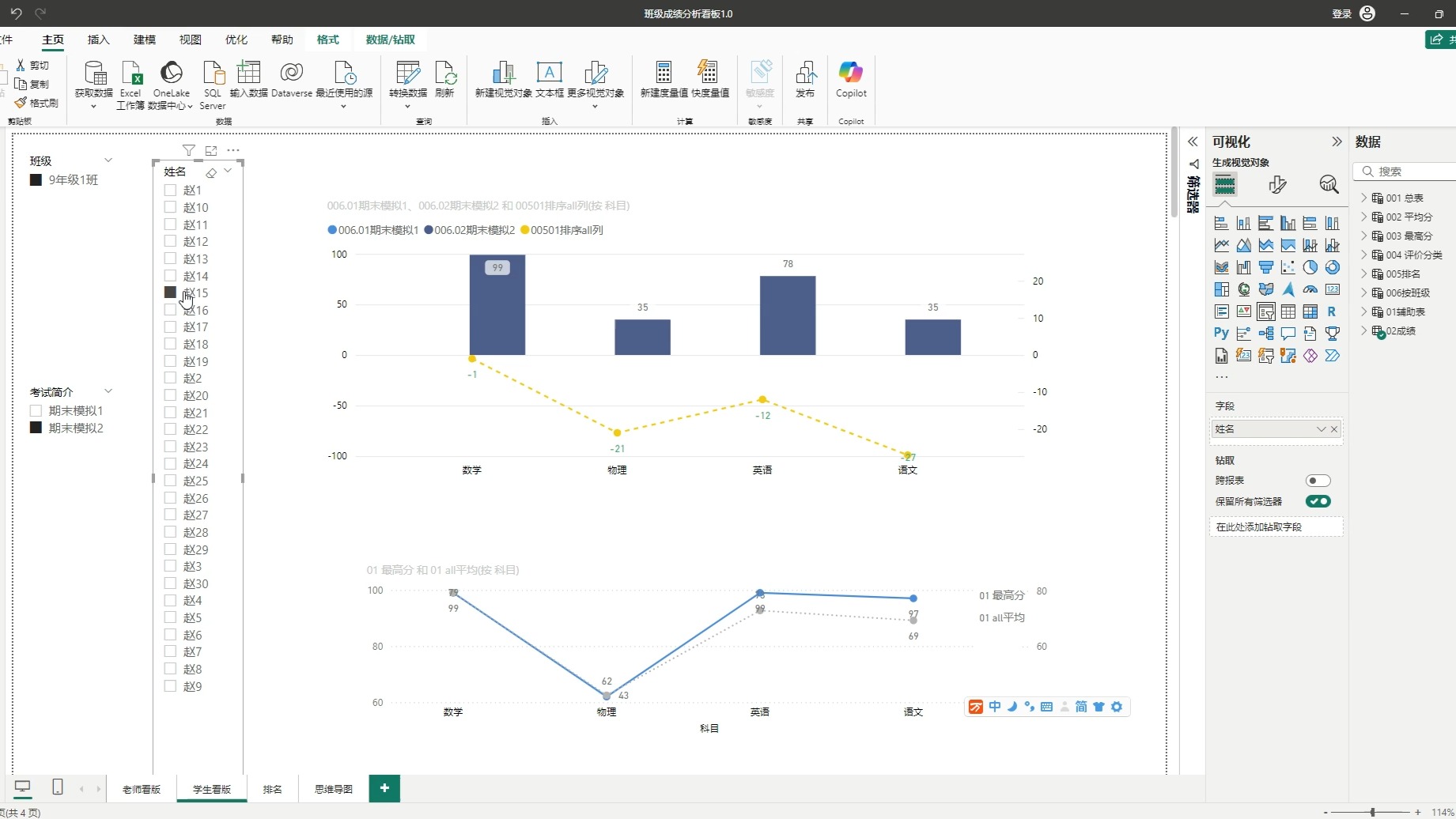Viewport: 1456px width, 819px height.
Task: Open 输入数据 table entry
Action: click(248, 79)
